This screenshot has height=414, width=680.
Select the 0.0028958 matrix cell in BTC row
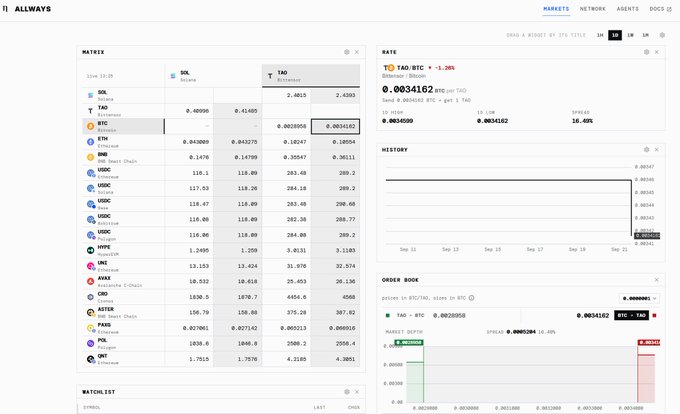(286, 127)
